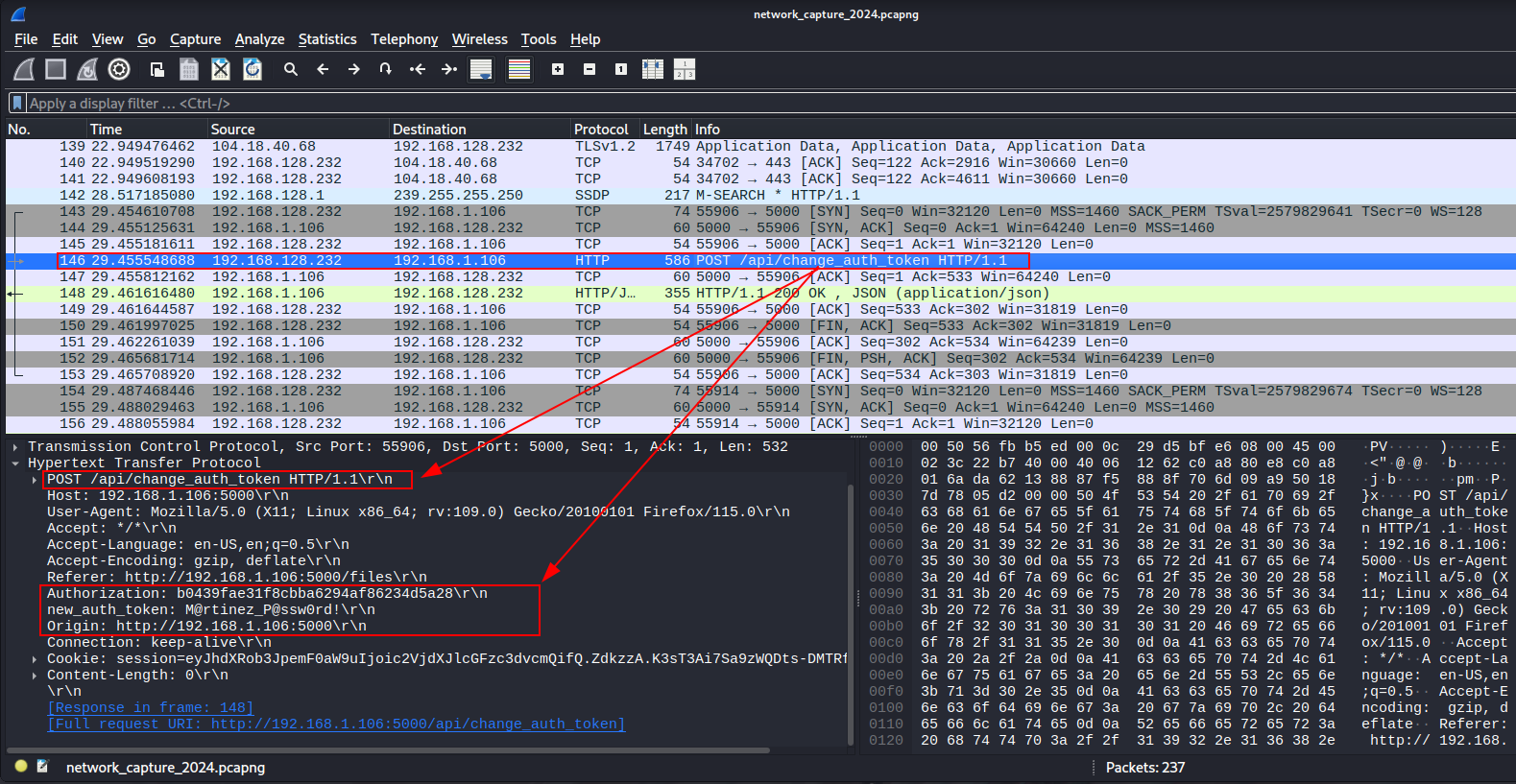
Task: Expand Transmission Control Protocol tree node
Action: click(x=15, y=447)
